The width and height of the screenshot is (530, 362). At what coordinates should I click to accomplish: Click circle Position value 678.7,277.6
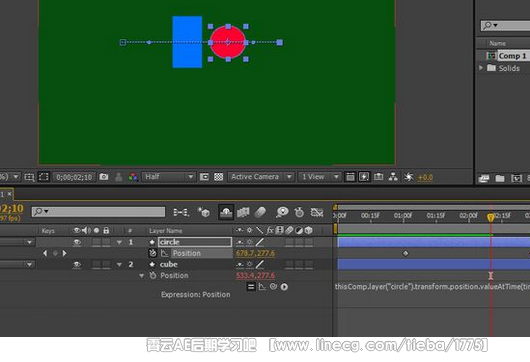tap(255, 253)
